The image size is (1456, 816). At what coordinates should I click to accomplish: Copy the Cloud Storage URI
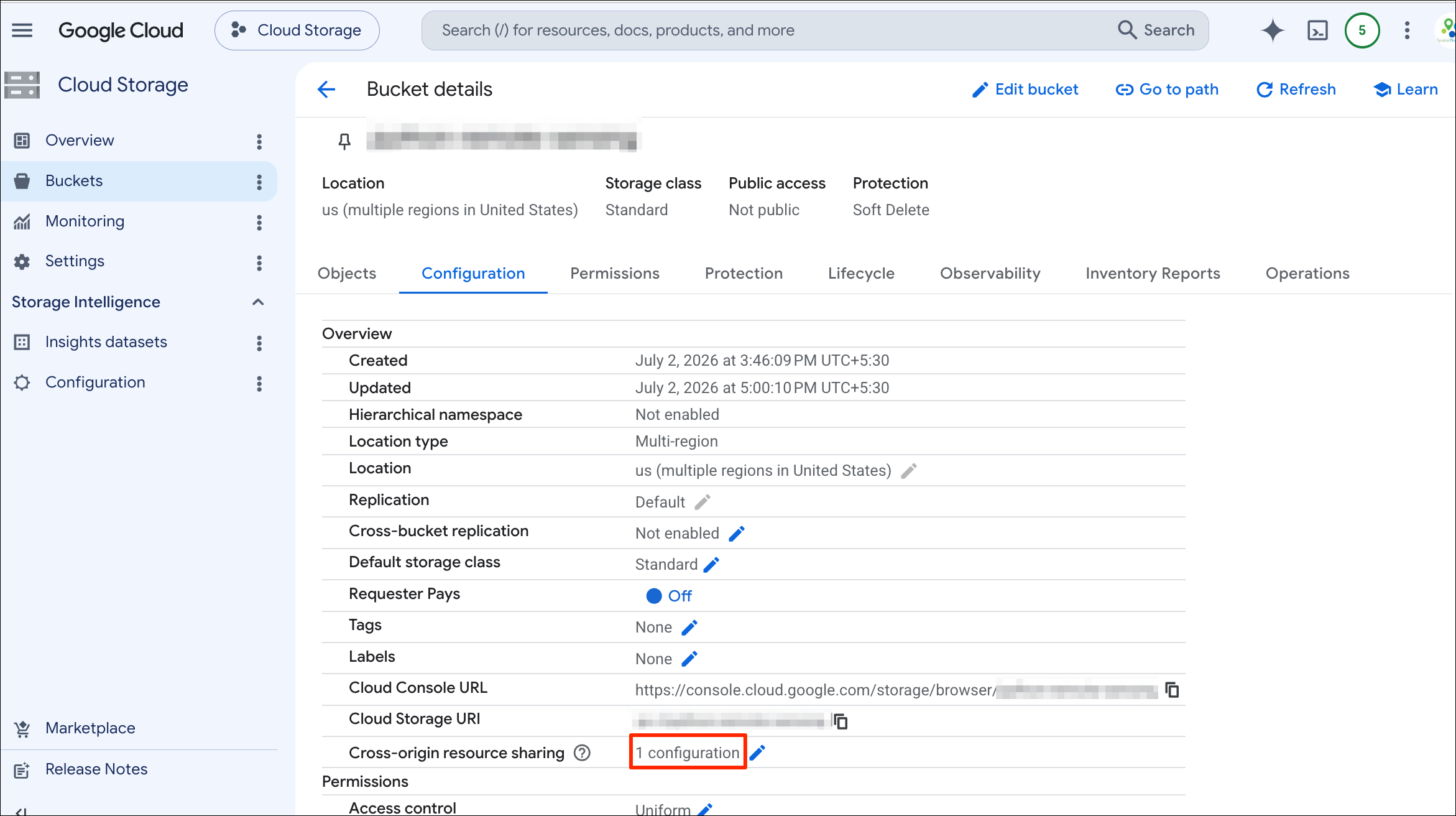841,721
